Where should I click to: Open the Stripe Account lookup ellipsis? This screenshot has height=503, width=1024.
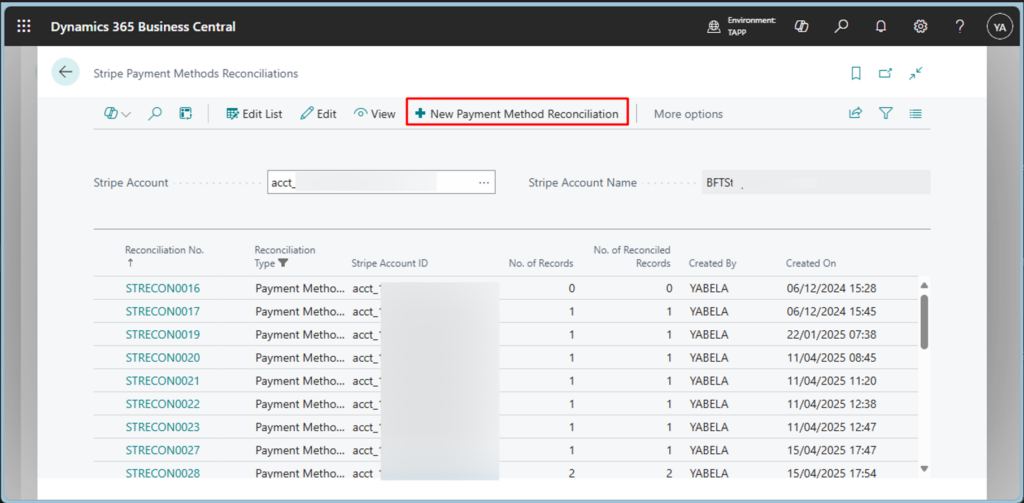coord(484,183)
